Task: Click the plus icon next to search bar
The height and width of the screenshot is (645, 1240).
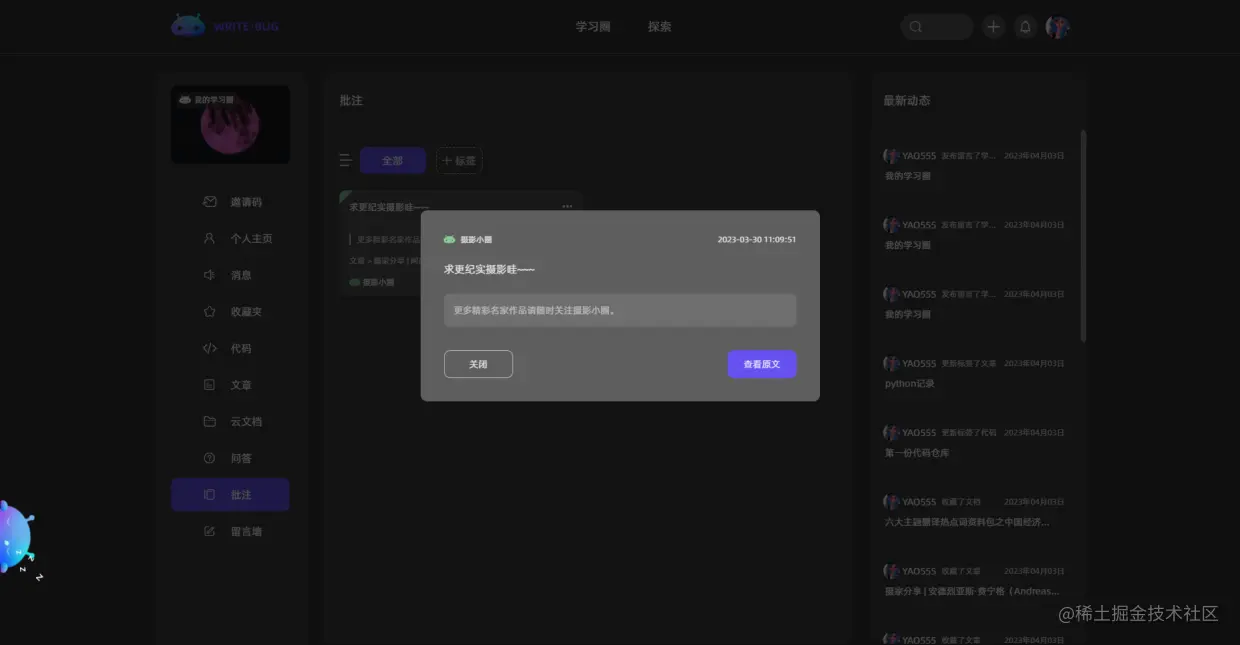Action: coord(992,26)
